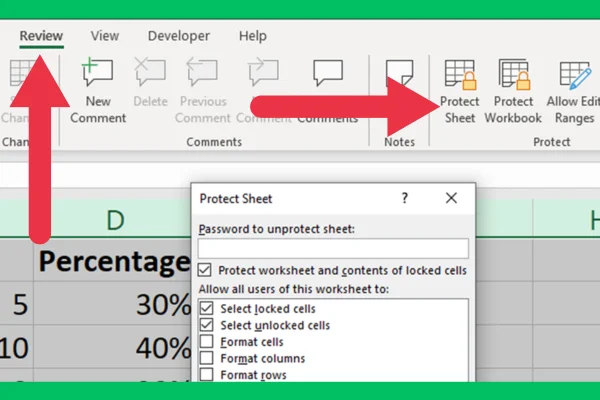The image size is (600, 400).
Task: Click the Protect Sheet dialog help question mark
Action: click(x=404, y=198)
